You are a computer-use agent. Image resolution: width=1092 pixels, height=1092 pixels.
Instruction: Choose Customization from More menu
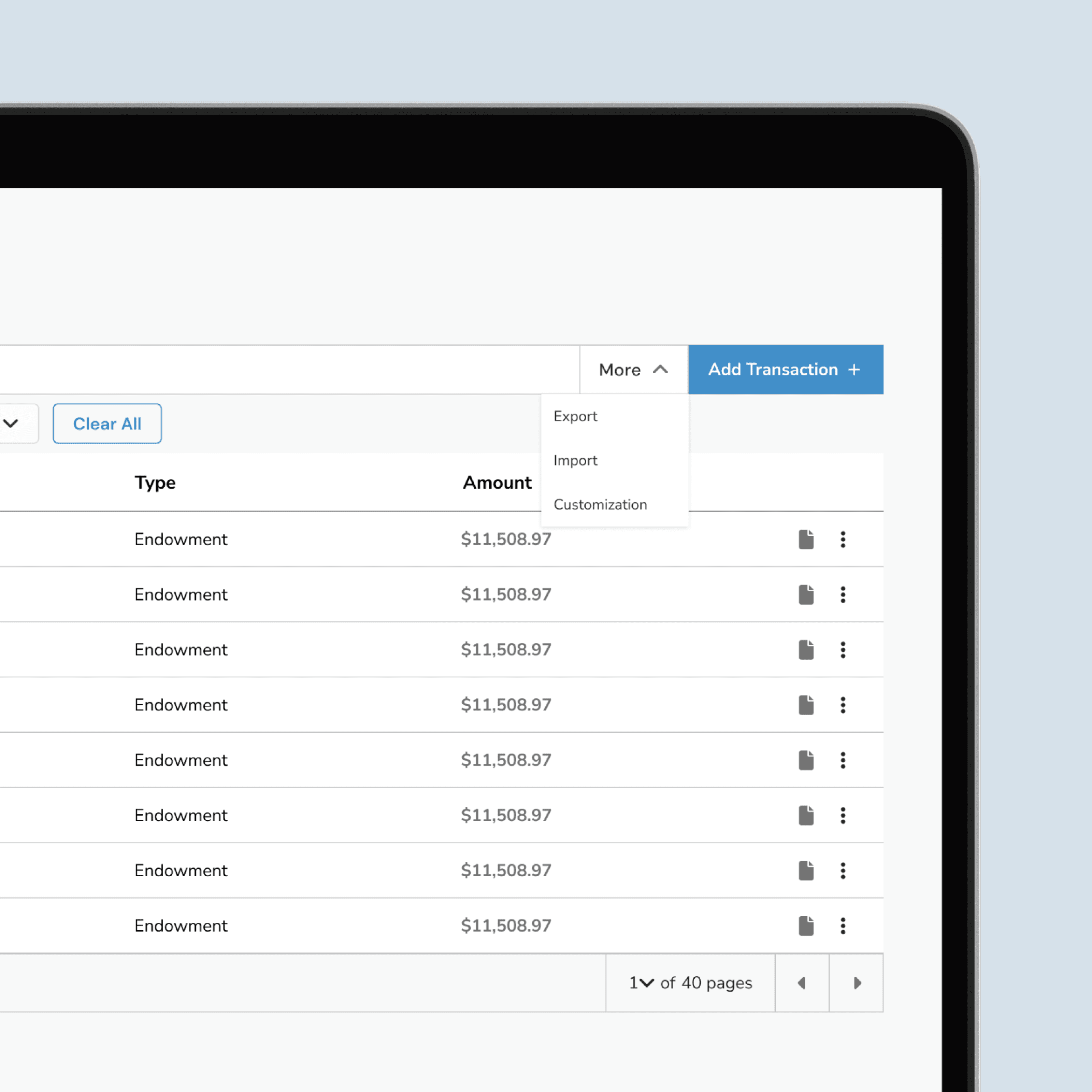pos(600,505)
